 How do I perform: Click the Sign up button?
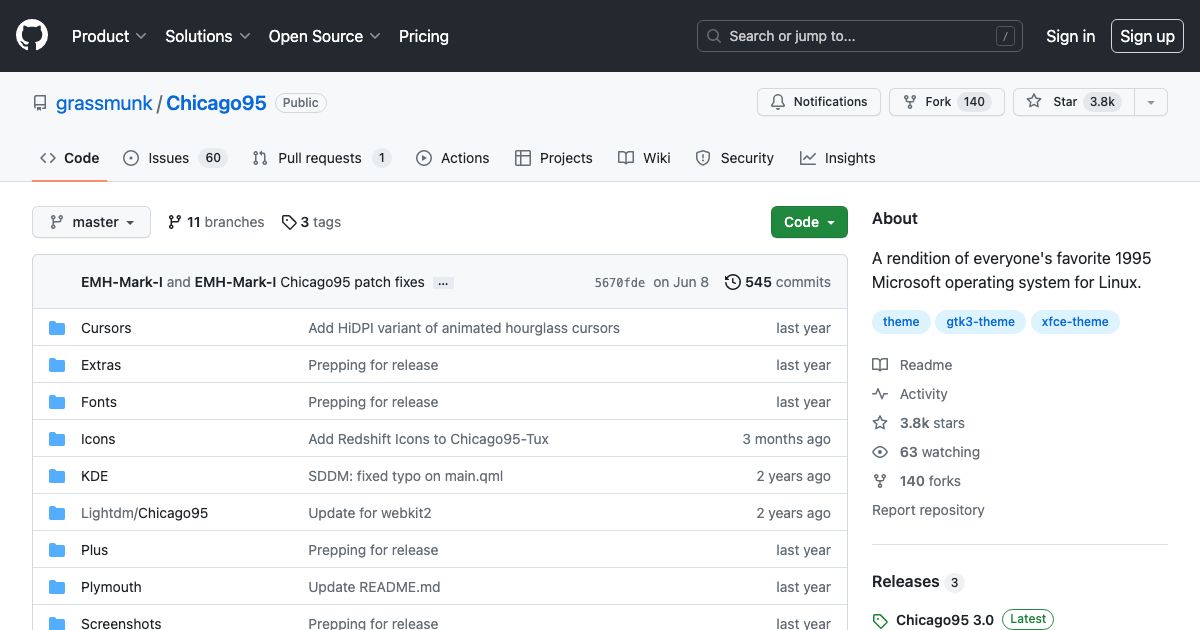(x=1147, y=35)
